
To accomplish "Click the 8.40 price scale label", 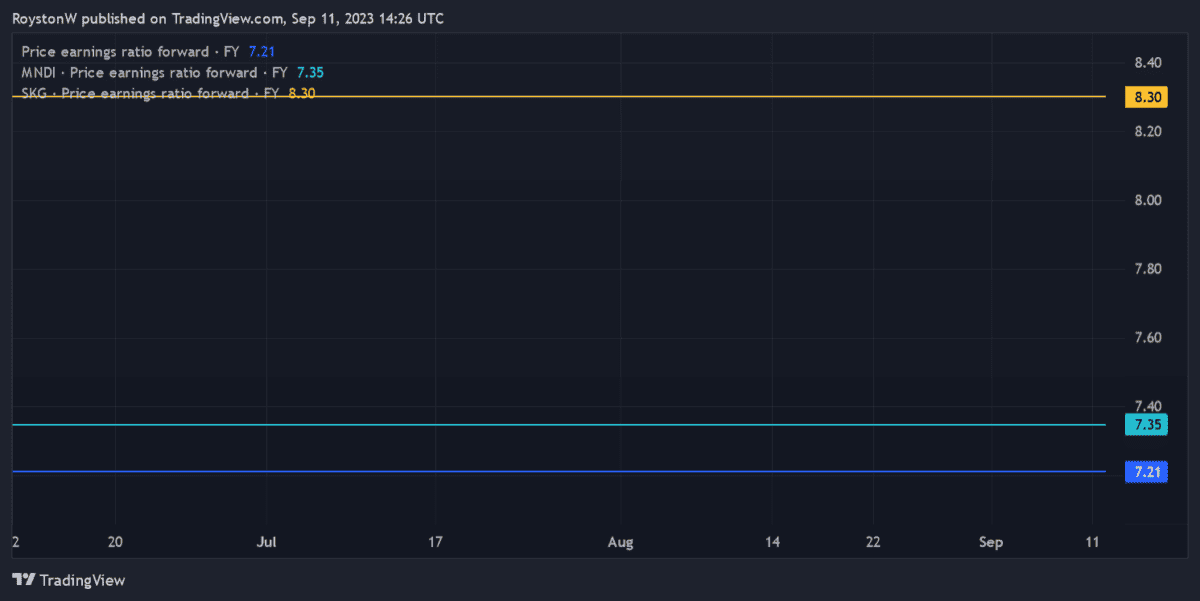I will click(x=1147, y=63).
